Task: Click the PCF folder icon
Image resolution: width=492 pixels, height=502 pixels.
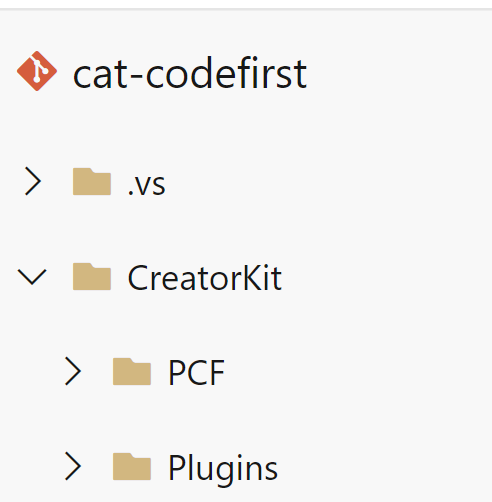Action: pyautogui.click(x=132, y=372)
